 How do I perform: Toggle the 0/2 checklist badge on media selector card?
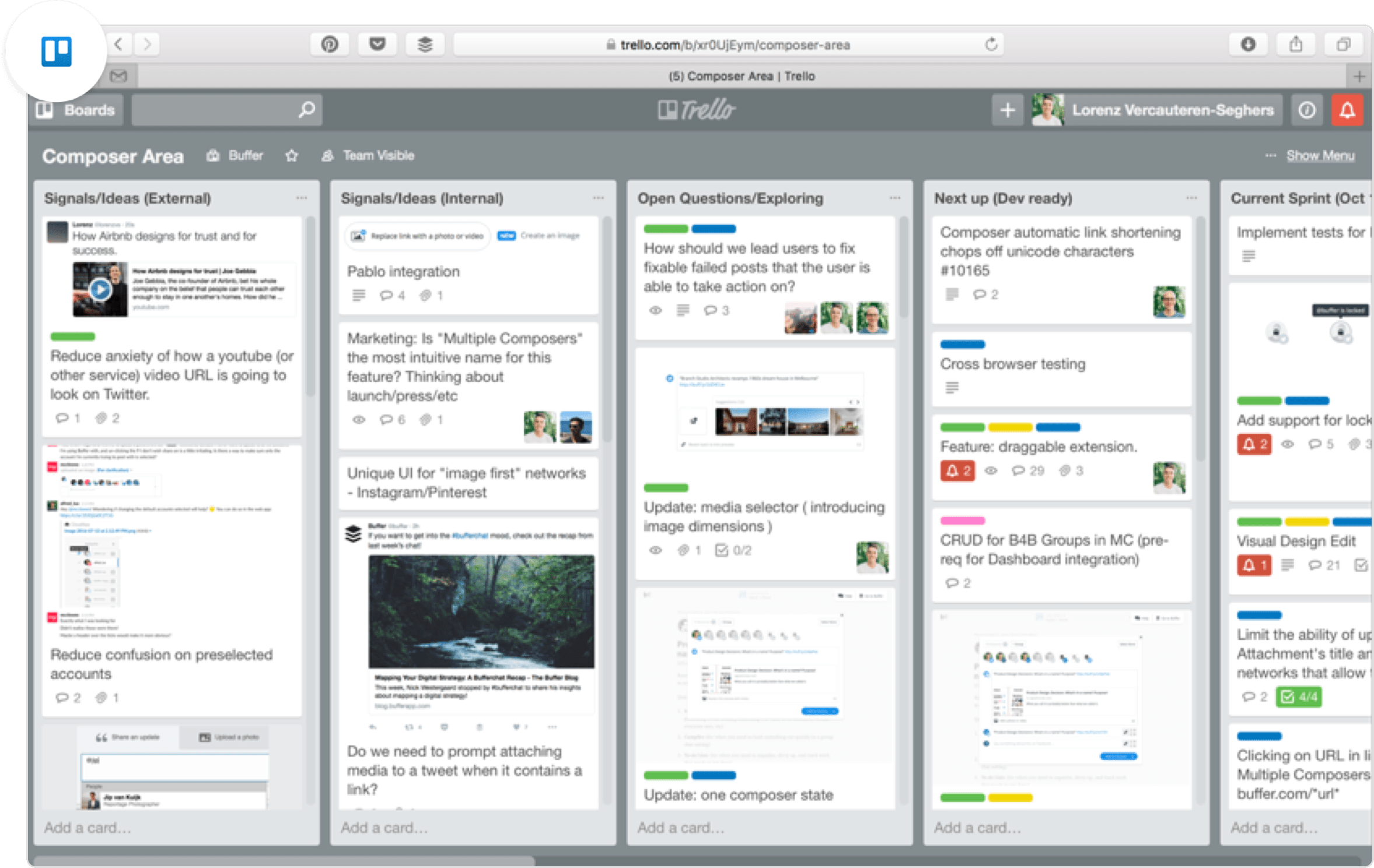click(734, 550)
